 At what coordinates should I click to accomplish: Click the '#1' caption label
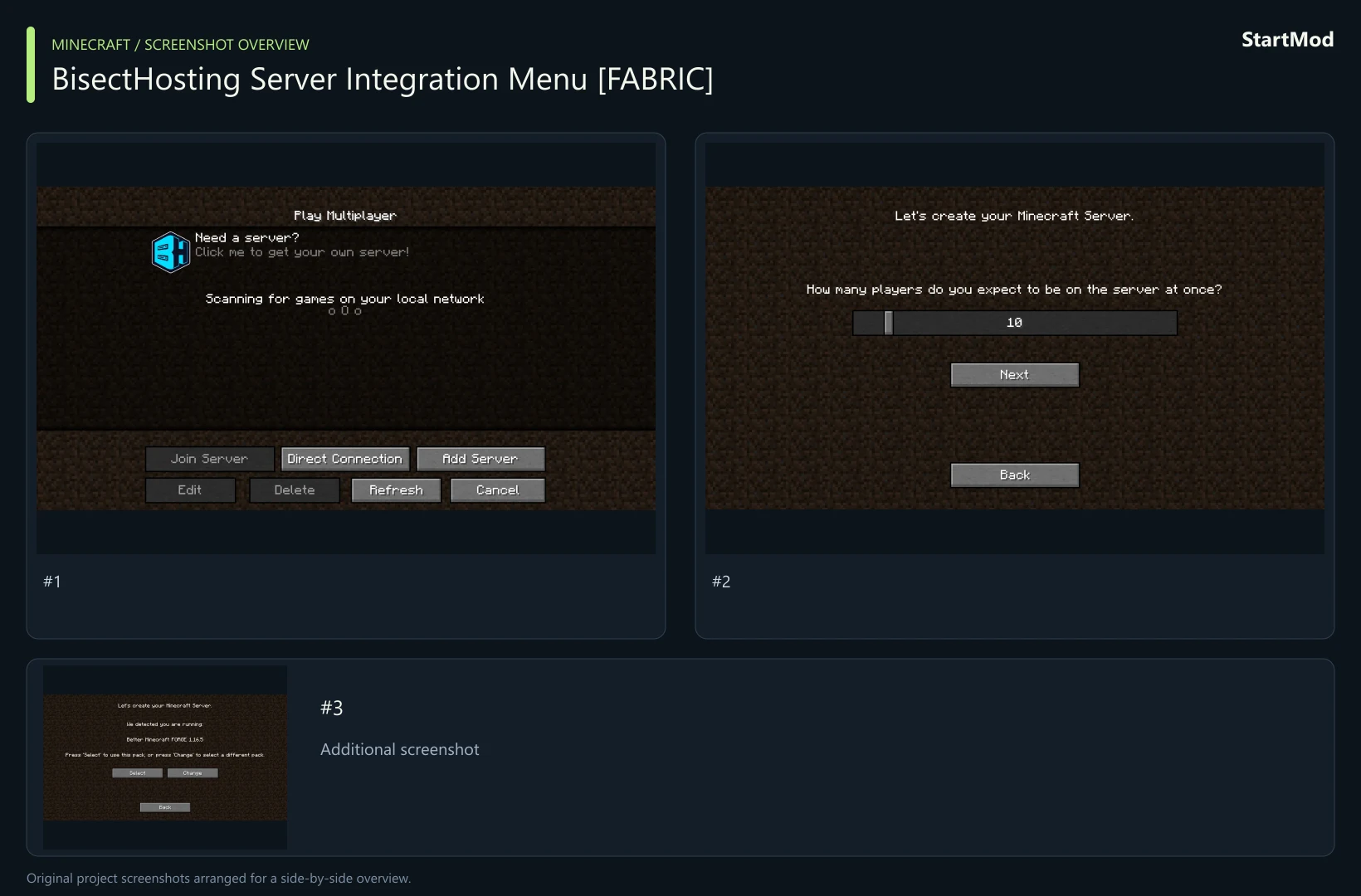(x=52, y=582)
